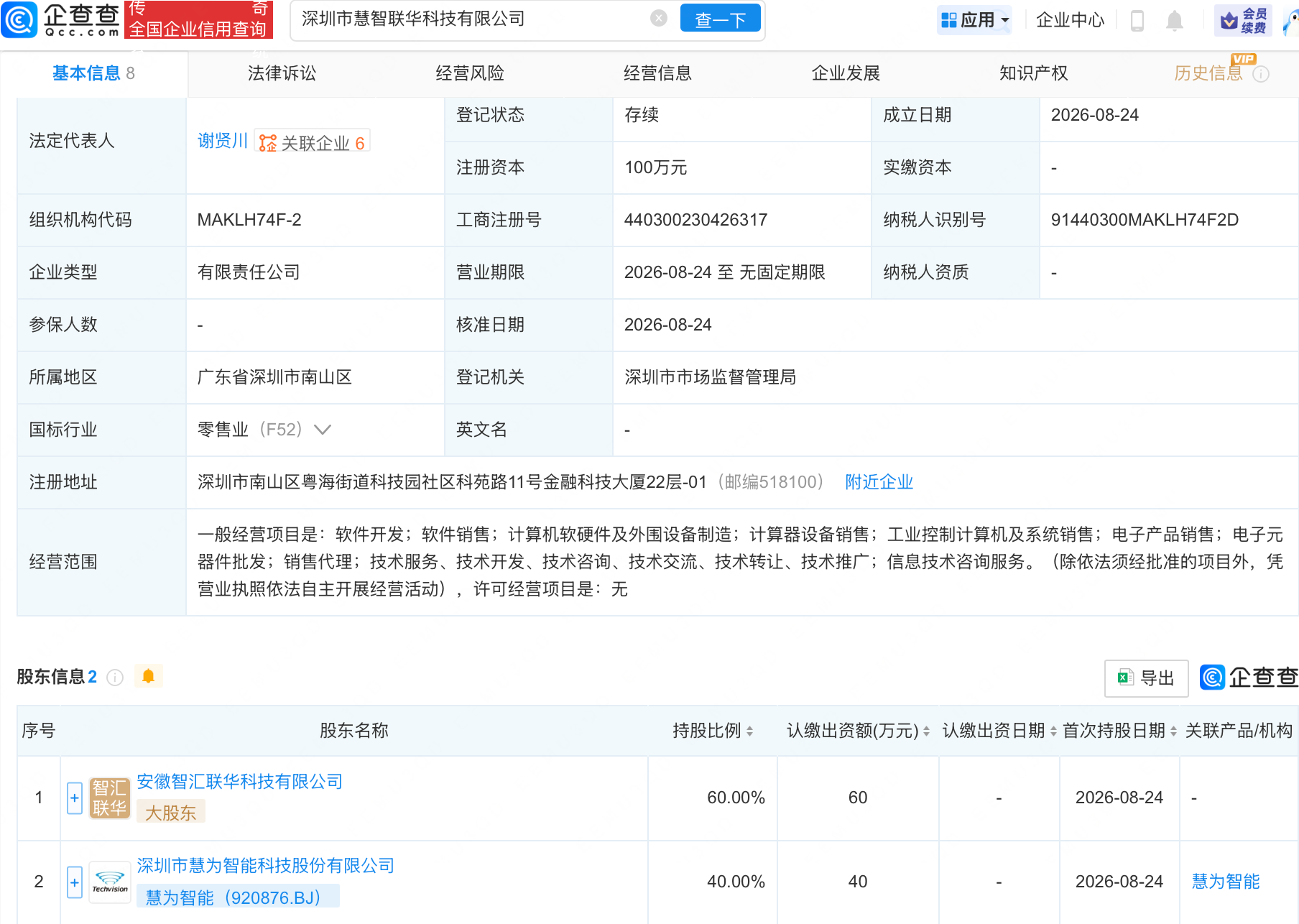Open notifications bell in header
The height and width of the screenshot is (924, 1299).
click(x=1175, y=20)
